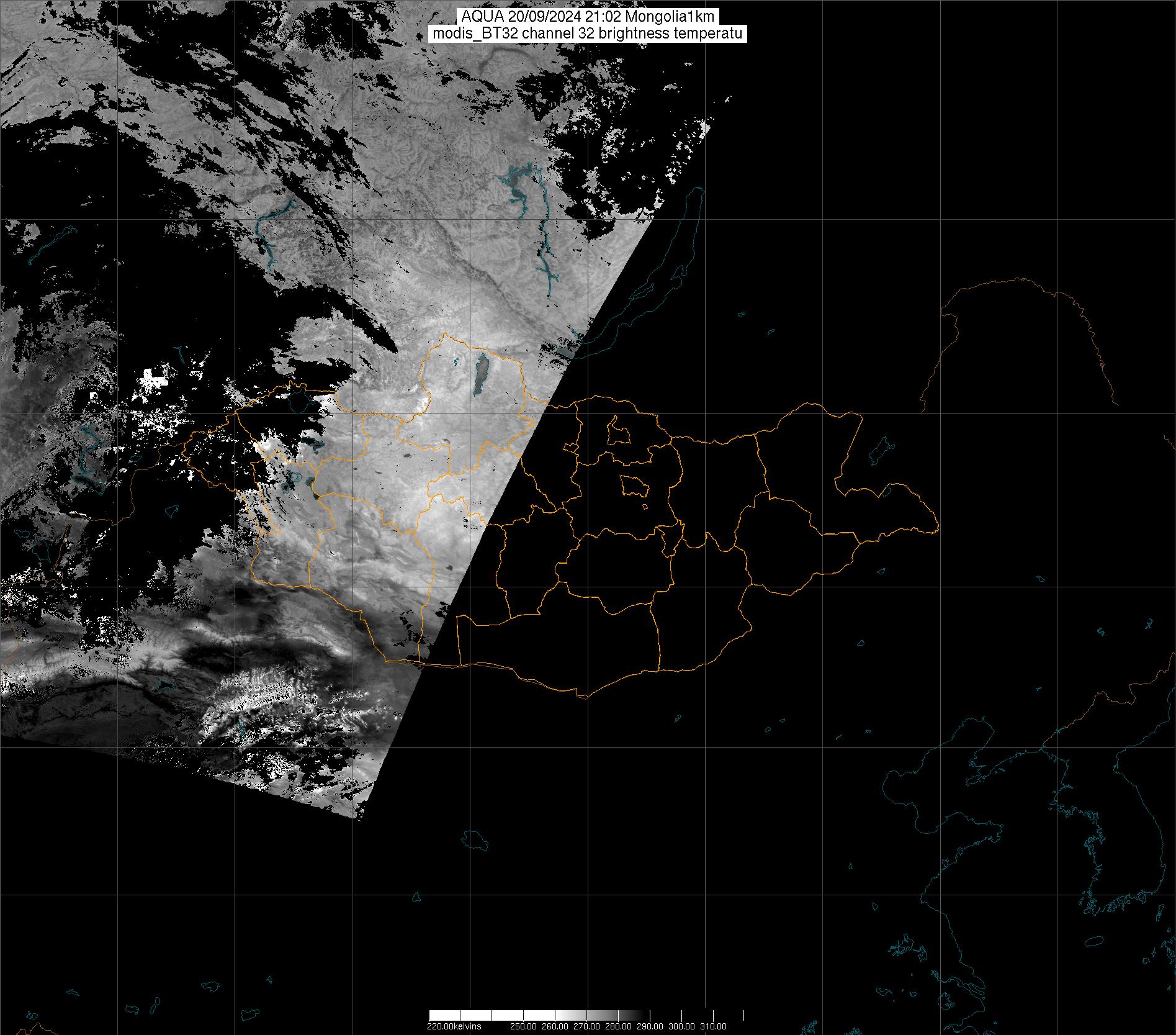Viewport: 1176px width, 1035px height.
Task: Click the AQUA 20/09/2024 21:02 Mongolia1km title
Action: click(x=588, y=17)
